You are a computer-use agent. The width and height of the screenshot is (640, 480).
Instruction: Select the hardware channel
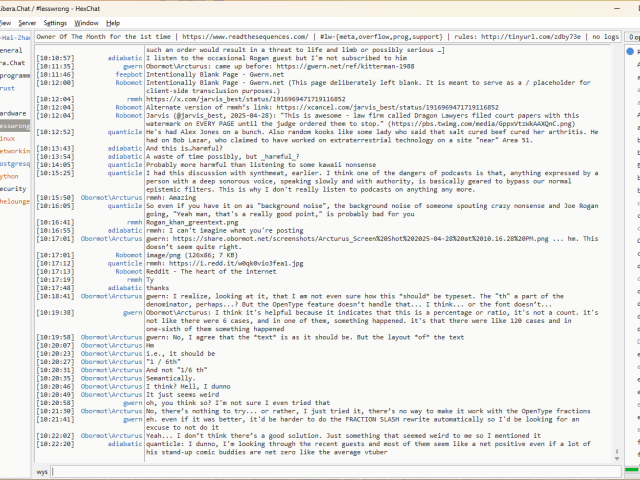point(14,114)
